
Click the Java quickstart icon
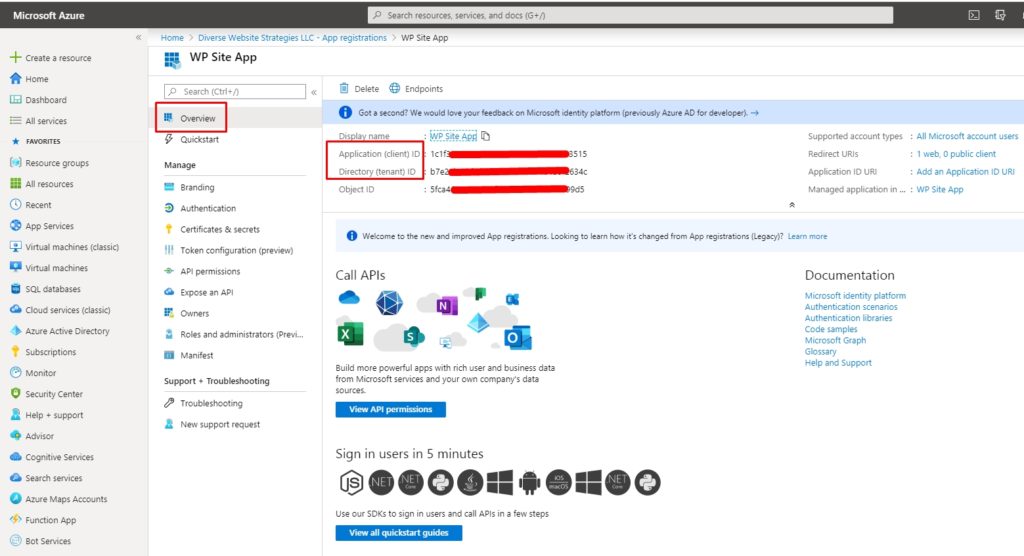pos(470,483)
